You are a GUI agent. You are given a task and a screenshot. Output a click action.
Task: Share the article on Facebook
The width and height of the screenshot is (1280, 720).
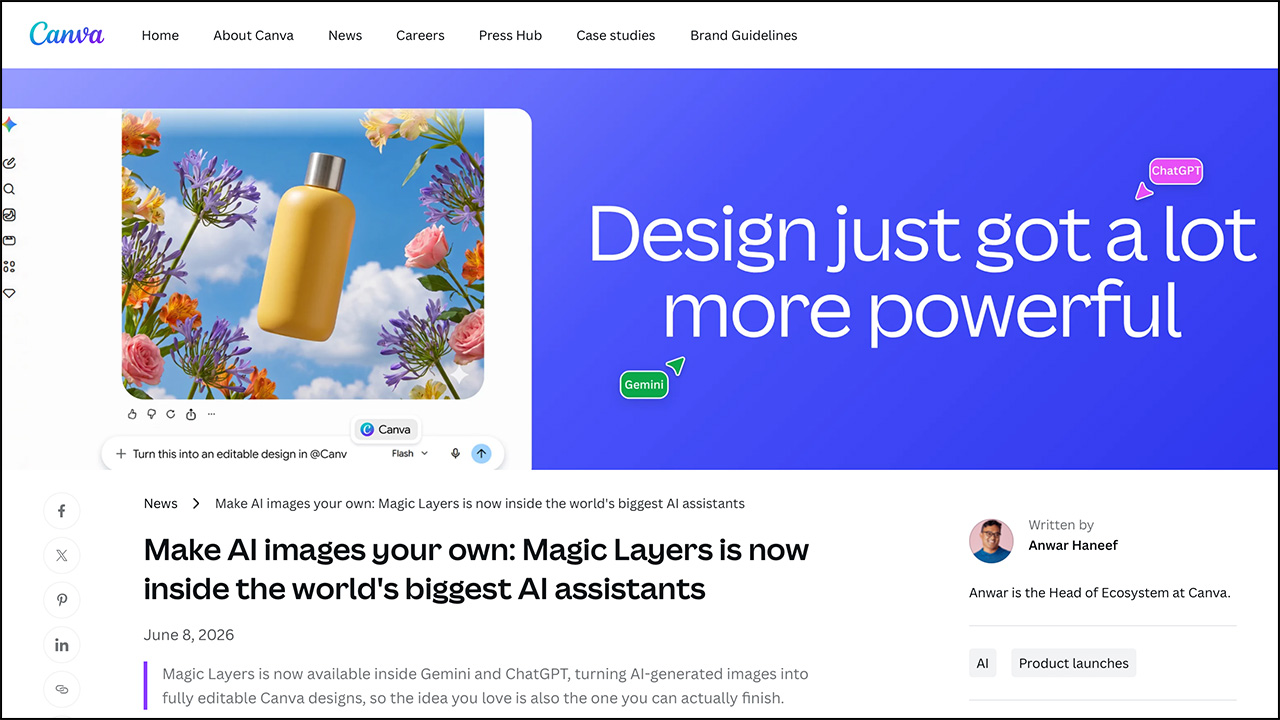(x=62, y=511)
